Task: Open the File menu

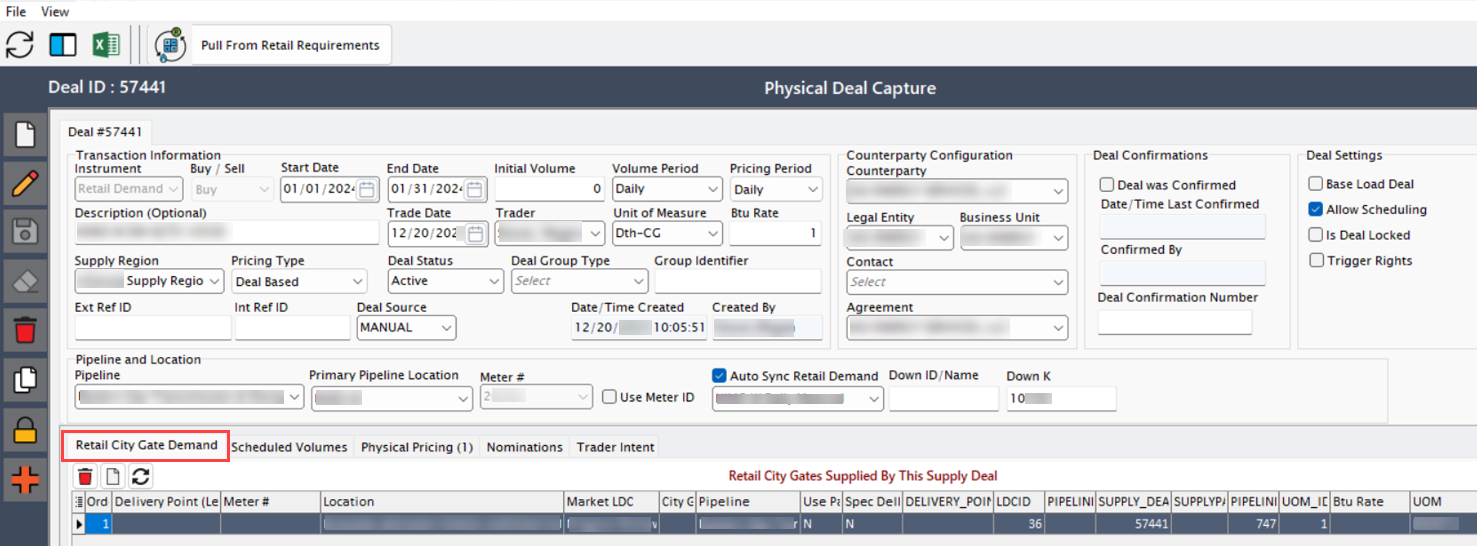Action: tap(16, 11)
